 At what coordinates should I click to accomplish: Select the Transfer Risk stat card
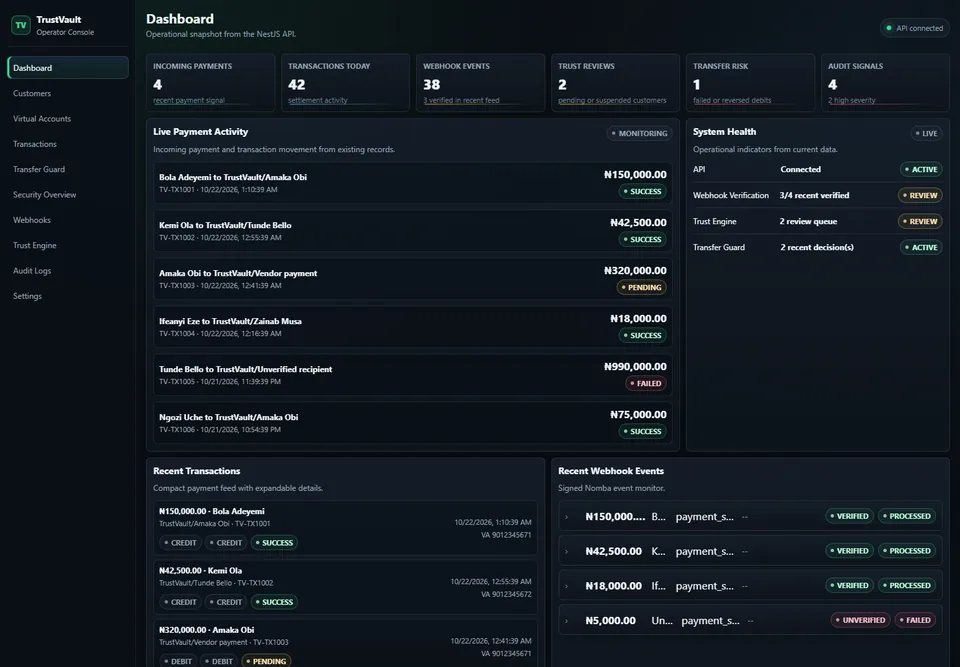tap(751, 83)
